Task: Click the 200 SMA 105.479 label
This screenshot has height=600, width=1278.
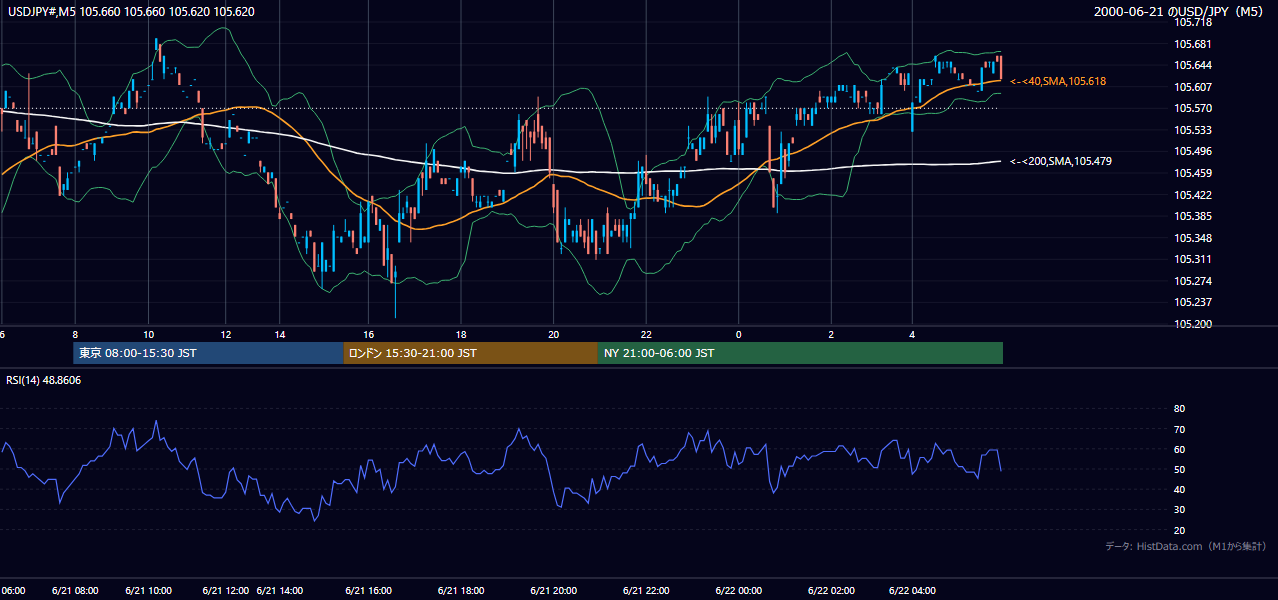Action: click(x=1061, y=161)
